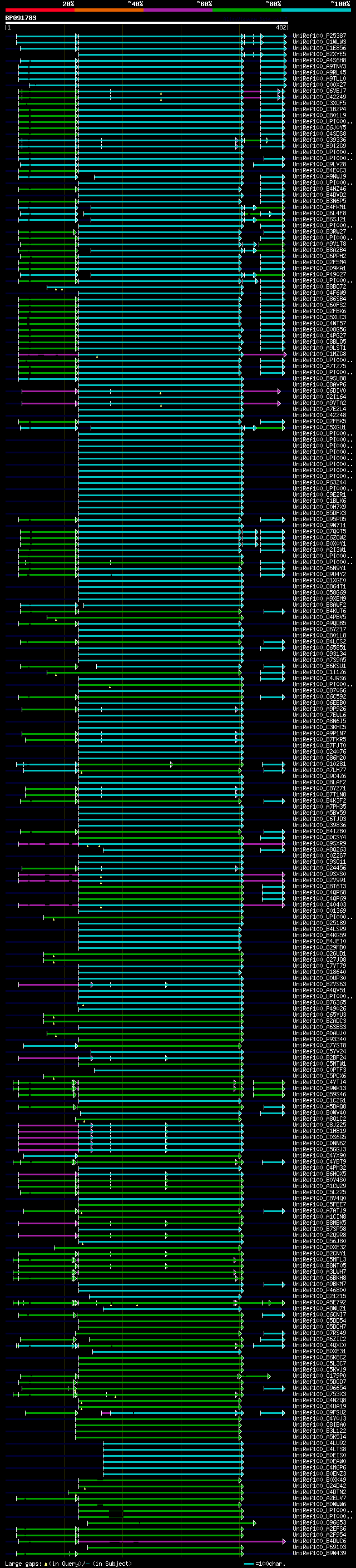
Task: Select hit UniRef100_A9TNV3
Action: click(x=319, y=66)
